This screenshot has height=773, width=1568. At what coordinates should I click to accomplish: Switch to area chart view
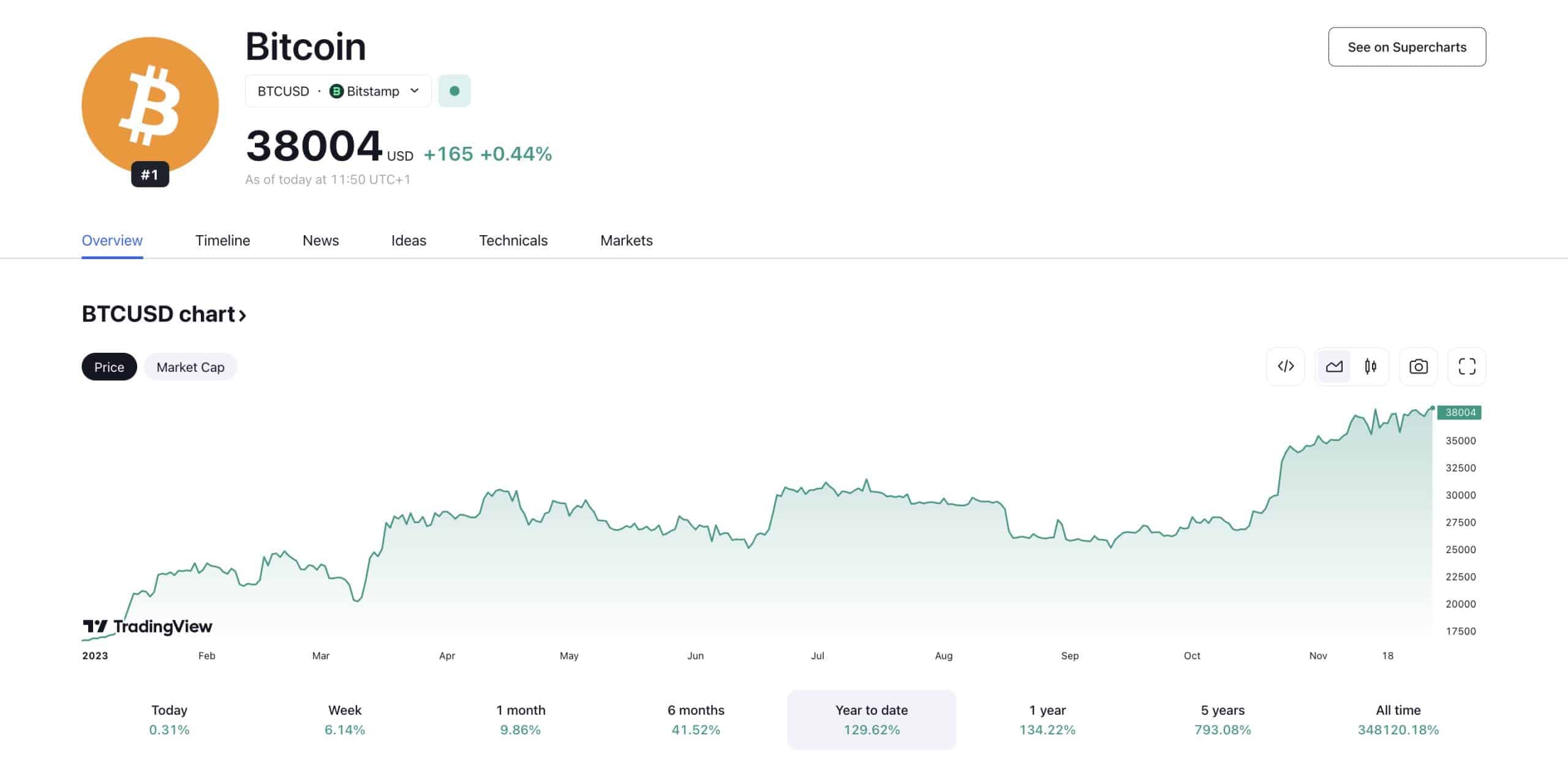pos(1334,366)
